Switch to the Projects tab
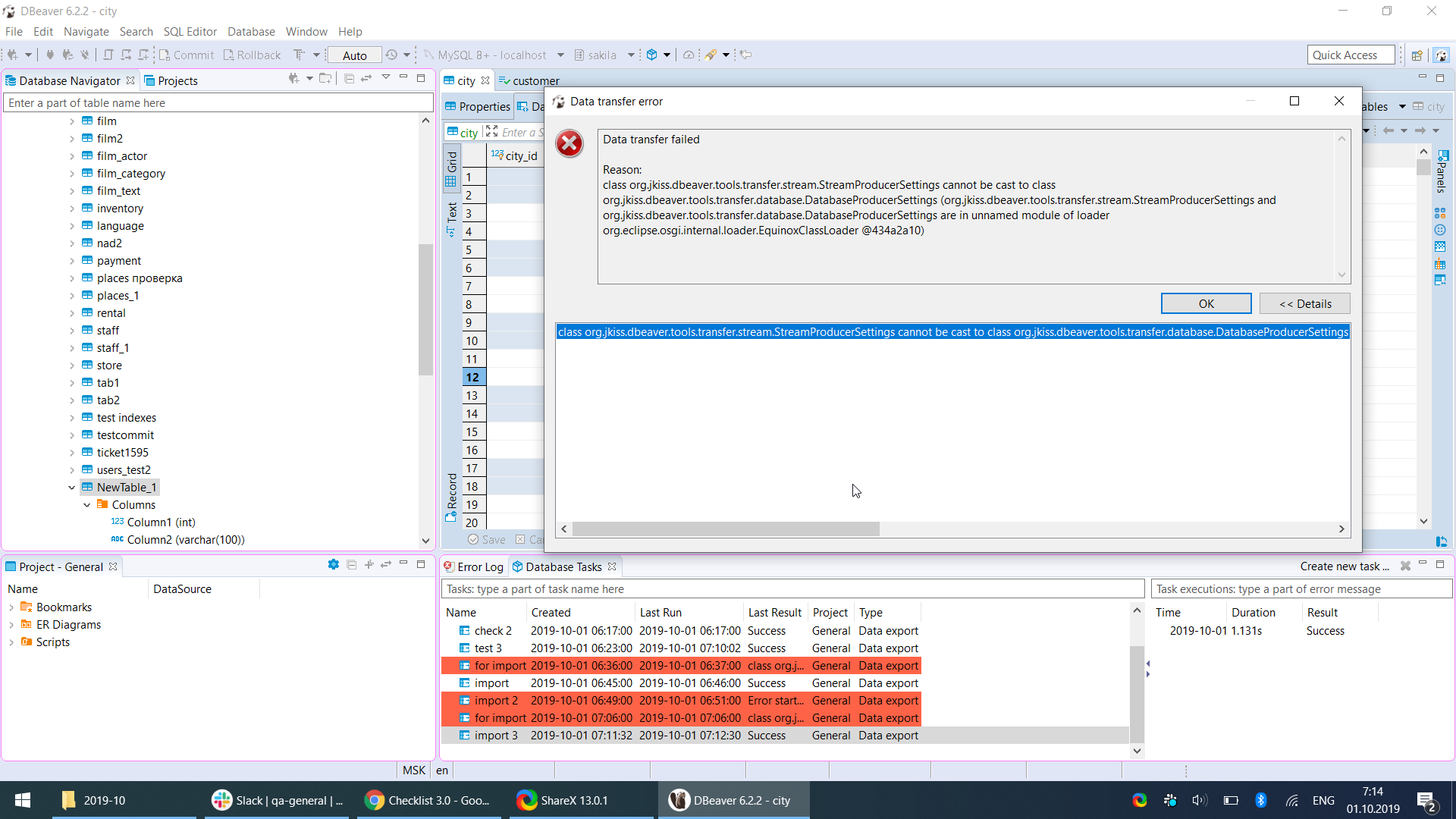The image size is (1456, 819). [171, 80]
